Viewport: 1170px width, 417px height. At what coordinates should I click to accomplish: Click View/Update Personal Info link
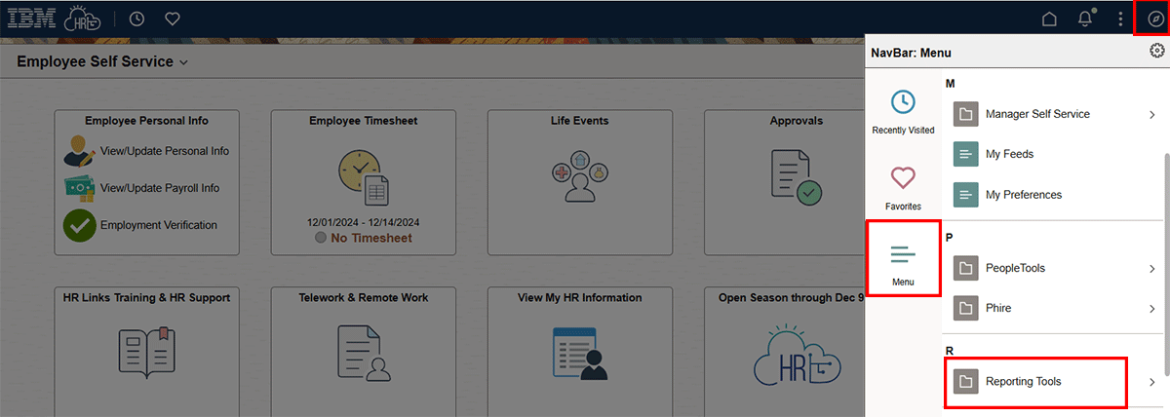click(x=164, y=151)
